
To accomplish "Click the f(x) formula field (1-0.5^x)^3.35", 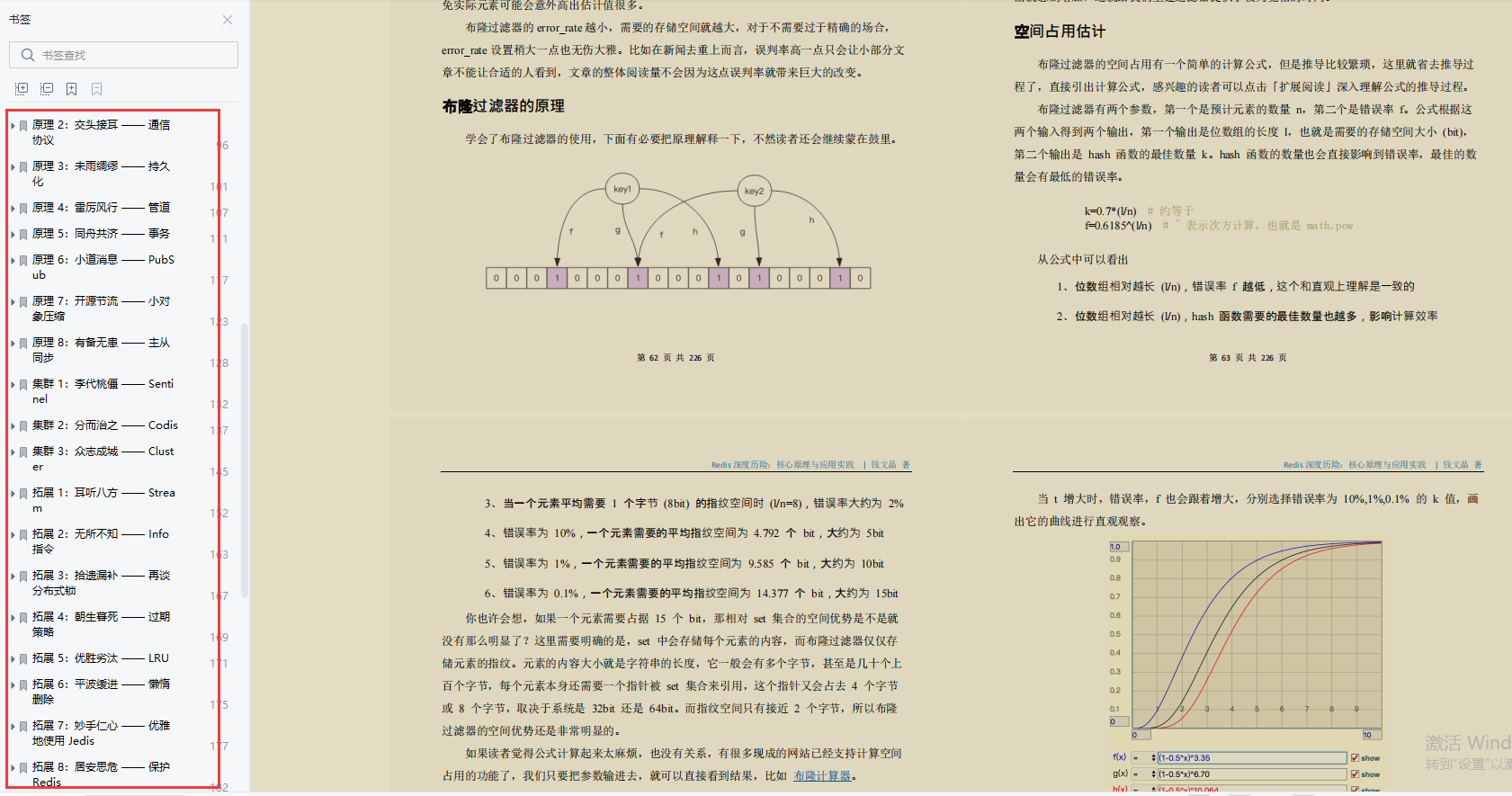I will [1251, 758].
